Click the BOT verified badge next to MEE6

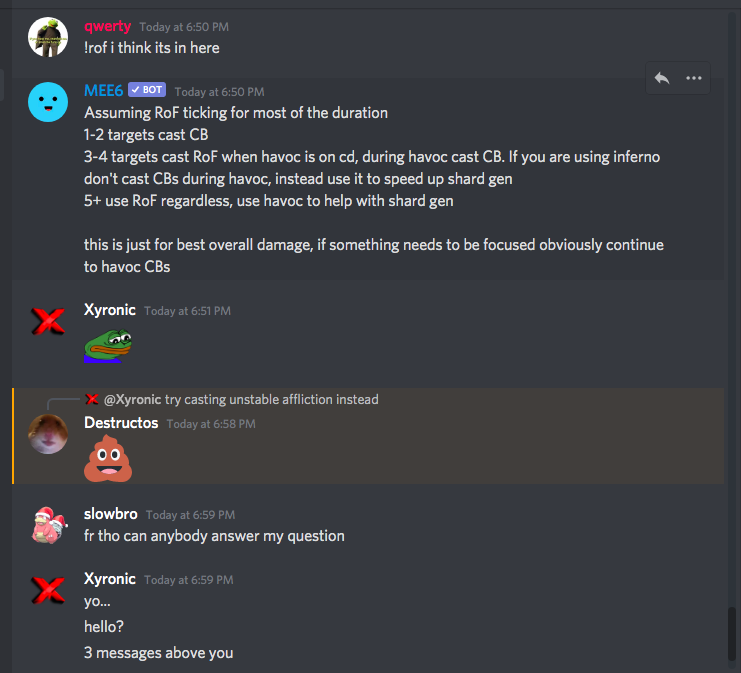point(147,90)
